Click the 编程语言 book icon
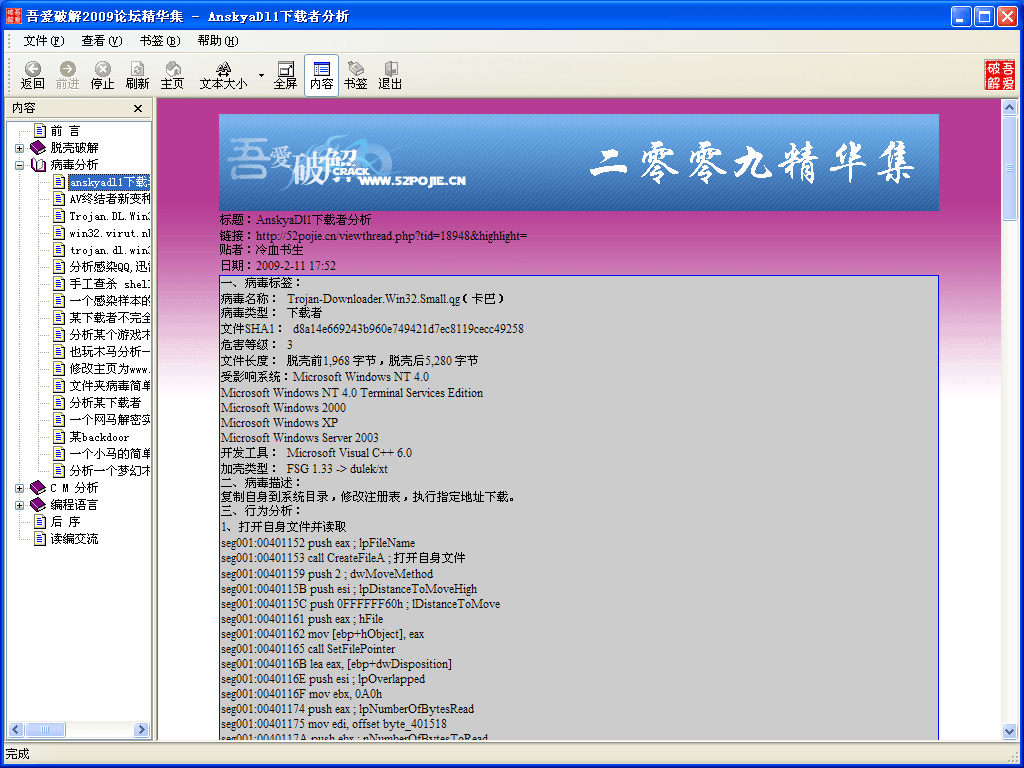The image size is (1024, 768). click(x=38, y=504)
